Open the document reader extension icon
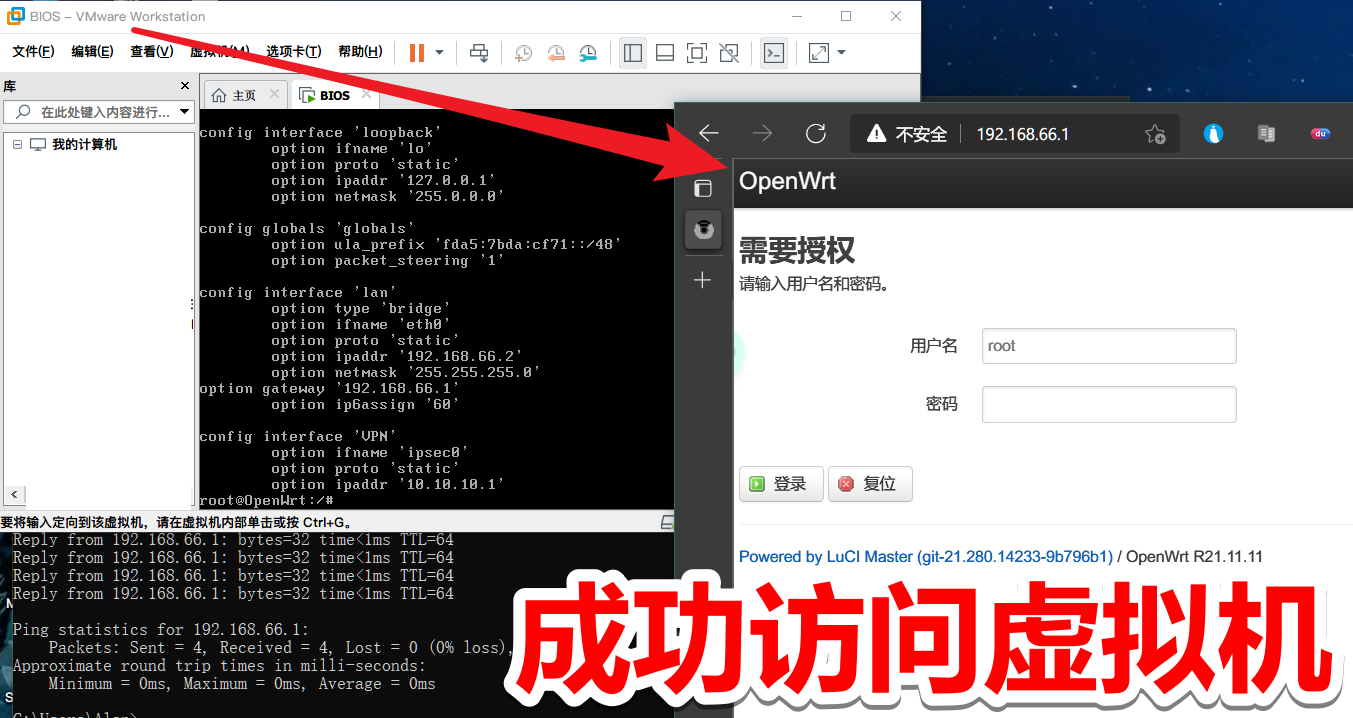 tap(1267, 134)
